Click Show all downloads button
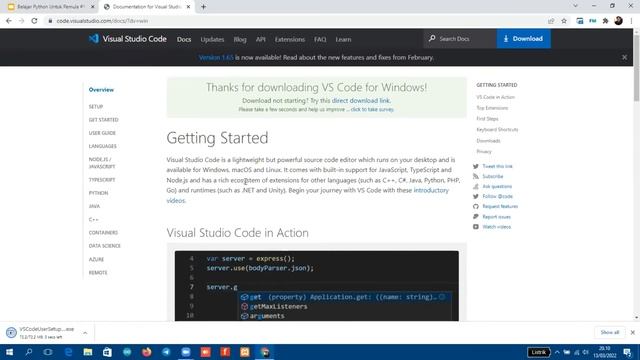Screen dimensions: 640x360 click(x=610, y=332)
